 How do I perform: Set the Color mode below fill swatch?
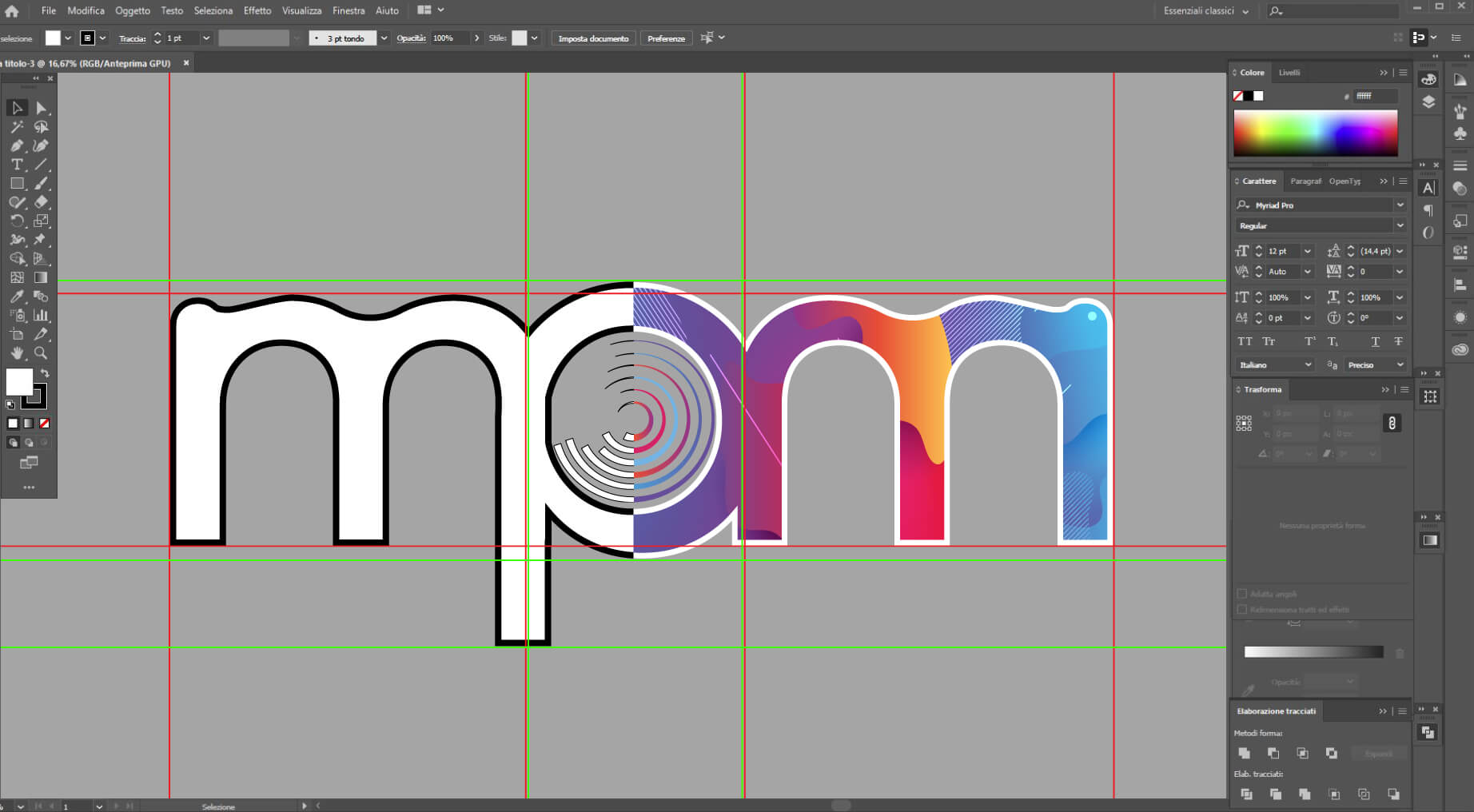point(13,424)
